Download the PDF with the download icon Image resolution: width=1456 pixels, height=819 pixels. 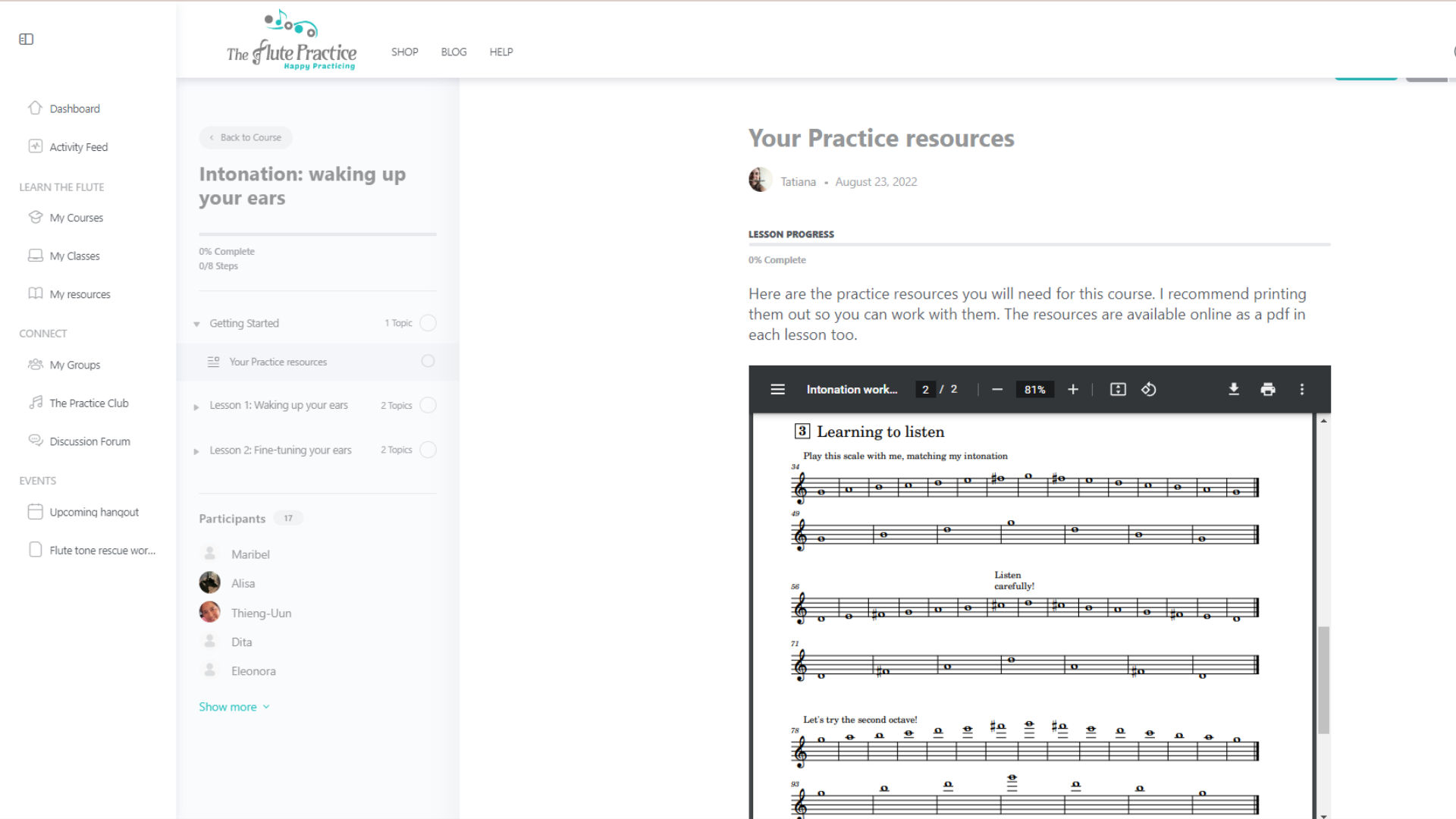point(1234,389)
